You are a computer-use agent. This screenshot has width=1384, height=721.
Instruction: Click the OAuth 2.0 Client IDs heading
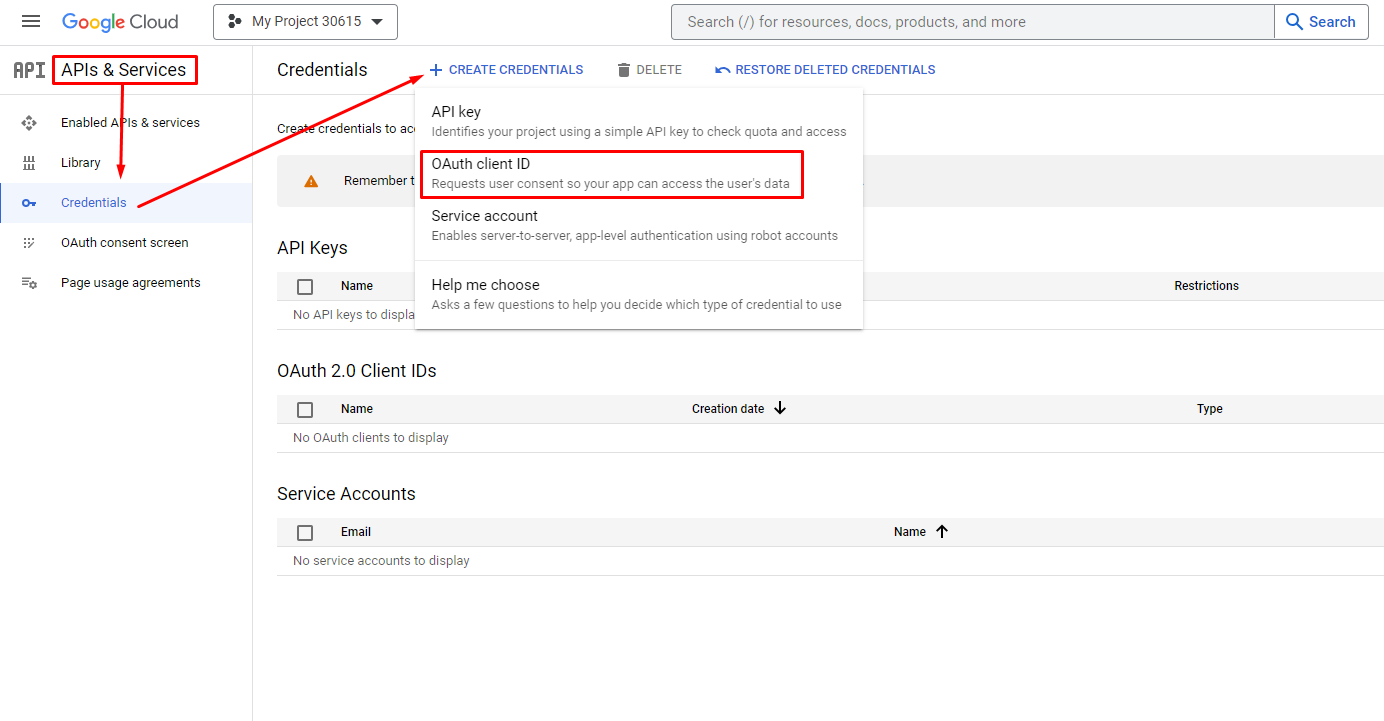pos(357,371)
